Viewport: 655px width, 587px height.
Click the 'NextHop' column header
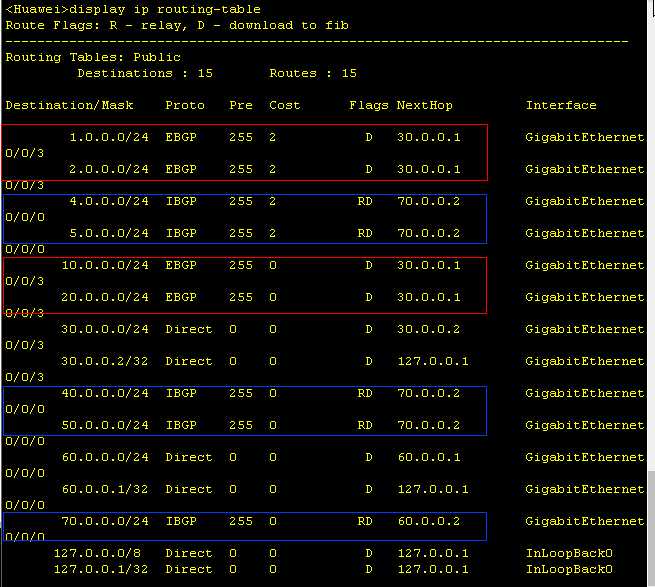(424, 105)
